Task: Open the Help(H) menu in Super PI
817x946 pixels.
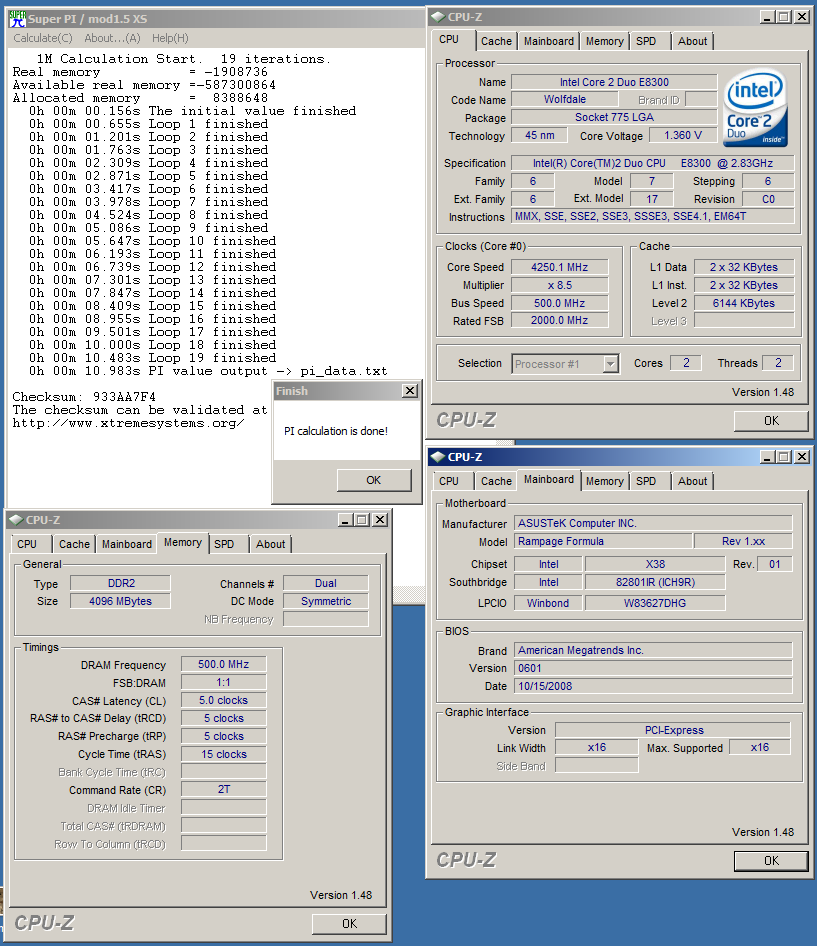Action: [170, 38]
